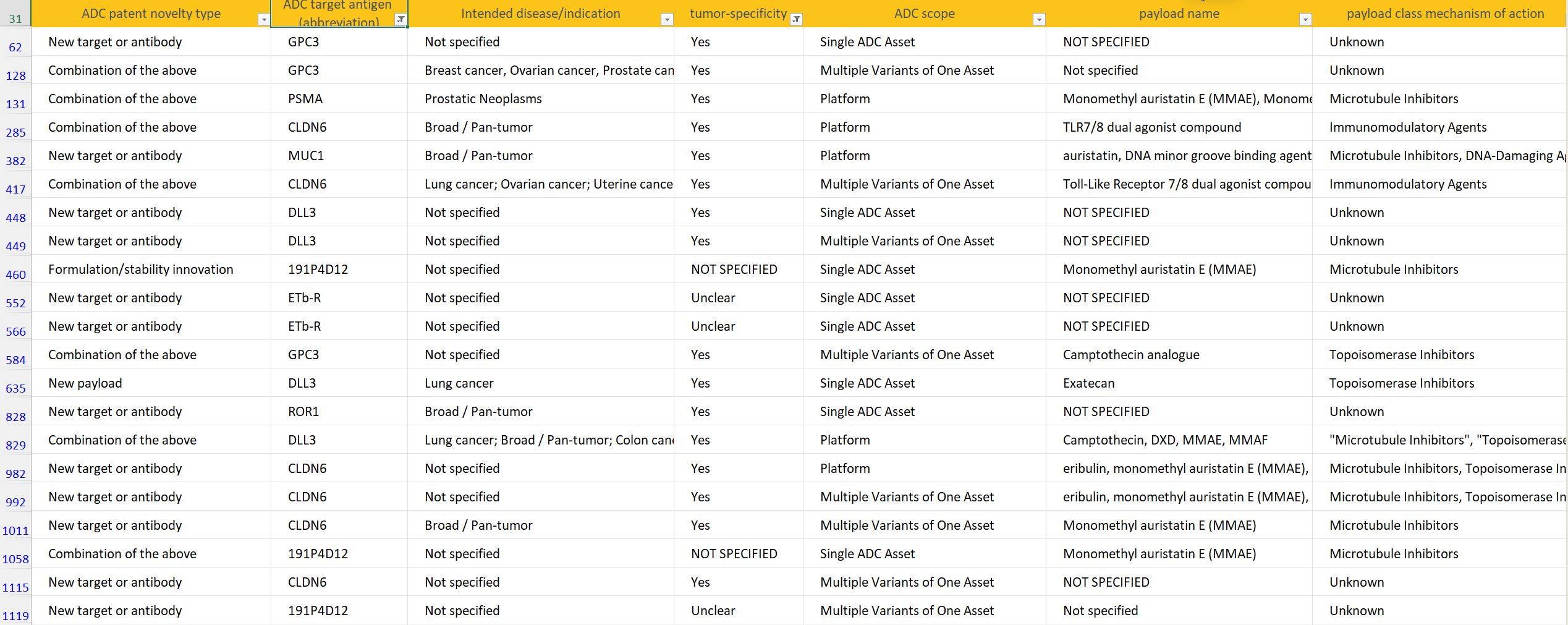The width and height of the screenshot is (1568, 625).
Task: Click 'Lung cancer; Broad / Pan-tumor' cell in row 829
Action: [541, 440]
